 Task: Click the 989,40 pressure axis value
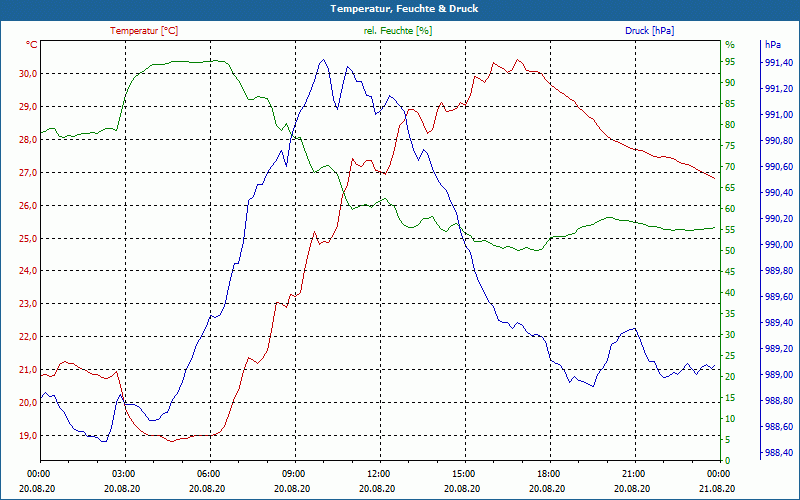pyautogui.click(x=779, y=323)
